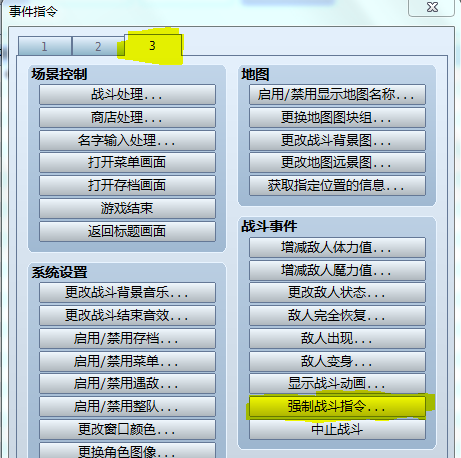Screen dimensions: 461x458
Task: Open 更改战斗结束音效 command
Action: (x=127, y=315)
